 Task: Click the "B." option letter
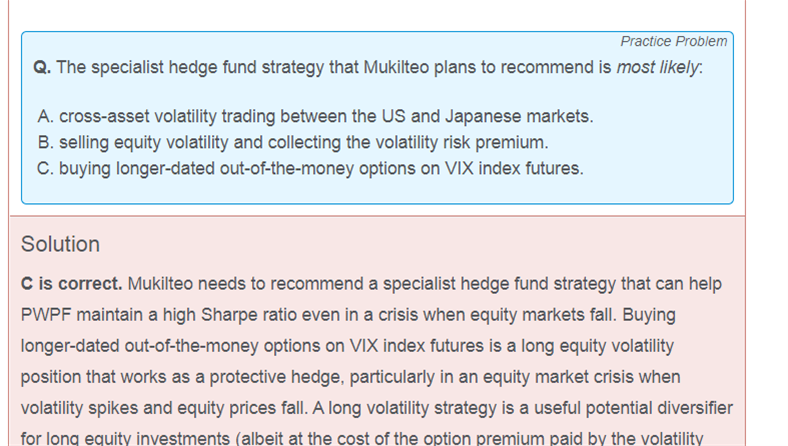45,142
